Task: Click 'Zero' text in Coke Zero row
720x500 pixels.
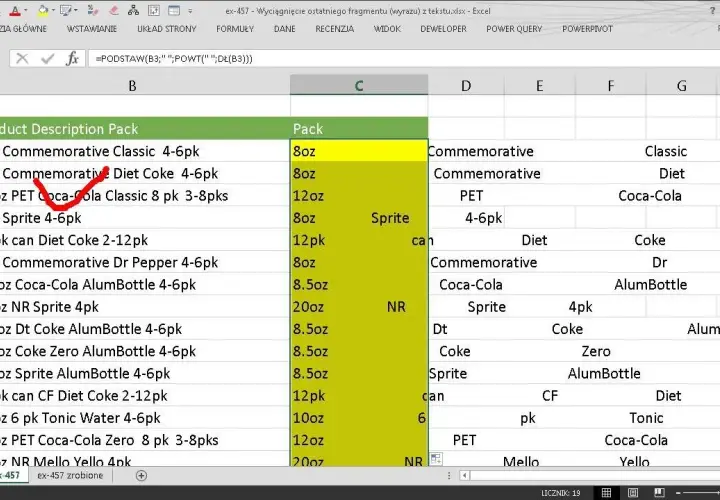Action: tap(596, 351)
